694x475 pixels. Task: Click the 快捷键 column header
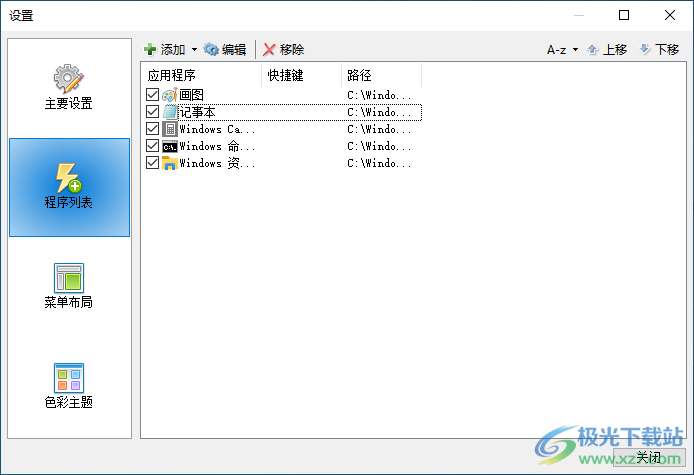point(301,75)
